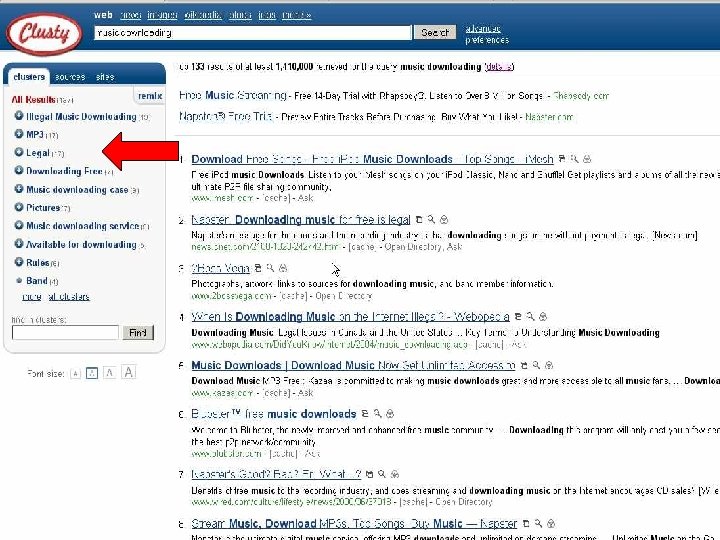Click new window icon for Napster legal result
This screenshot has width=720, height=540.
click(419, 219)
